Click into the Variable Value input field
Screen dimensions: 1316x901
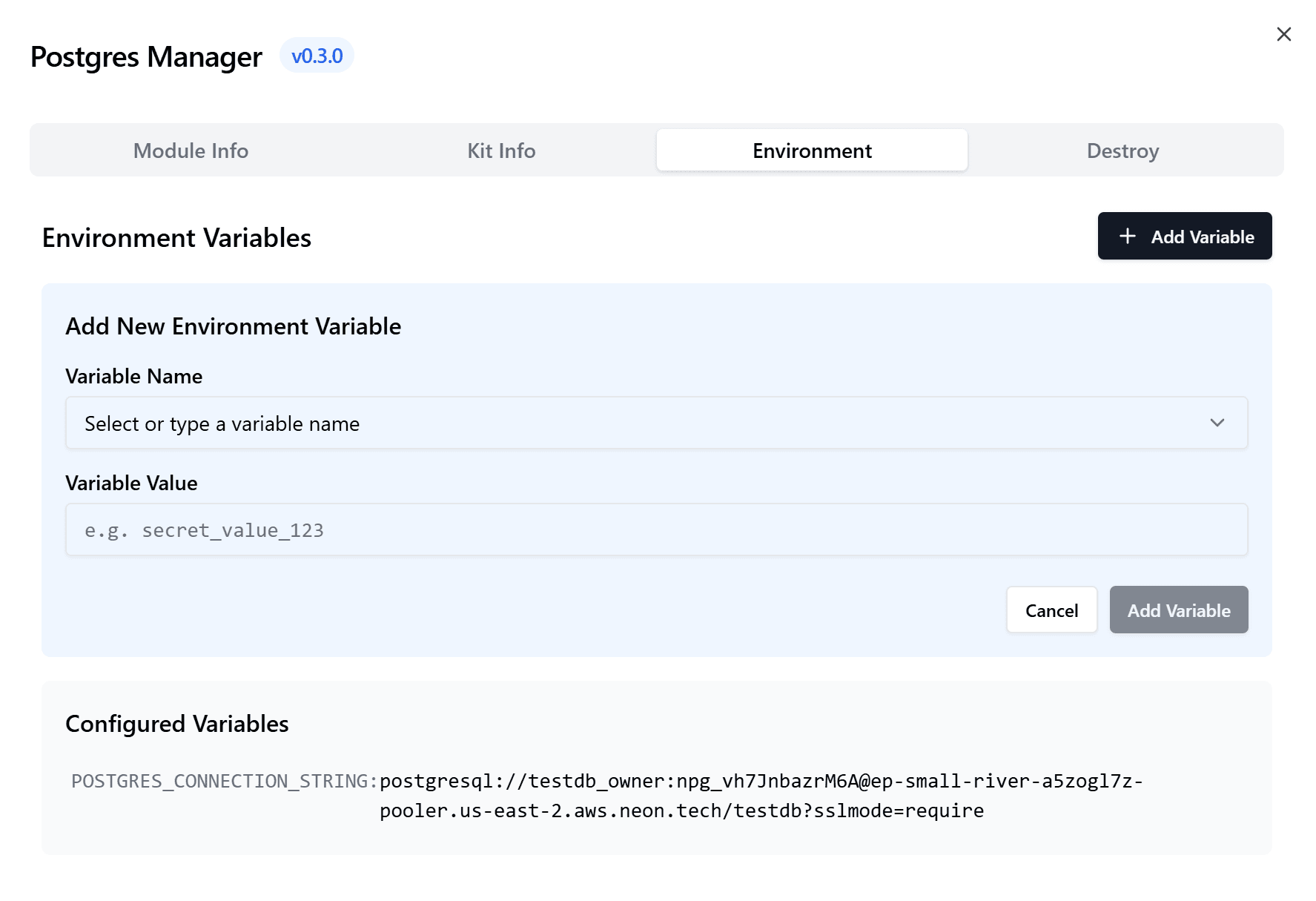point(656,529)
